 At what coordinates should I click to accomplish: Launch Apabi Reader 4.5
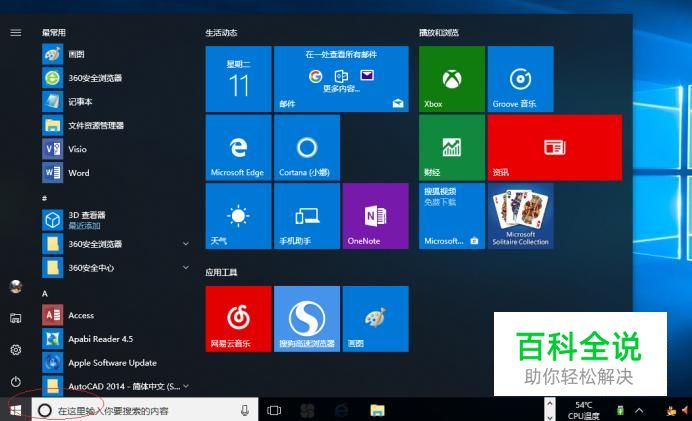coord(116,339)
